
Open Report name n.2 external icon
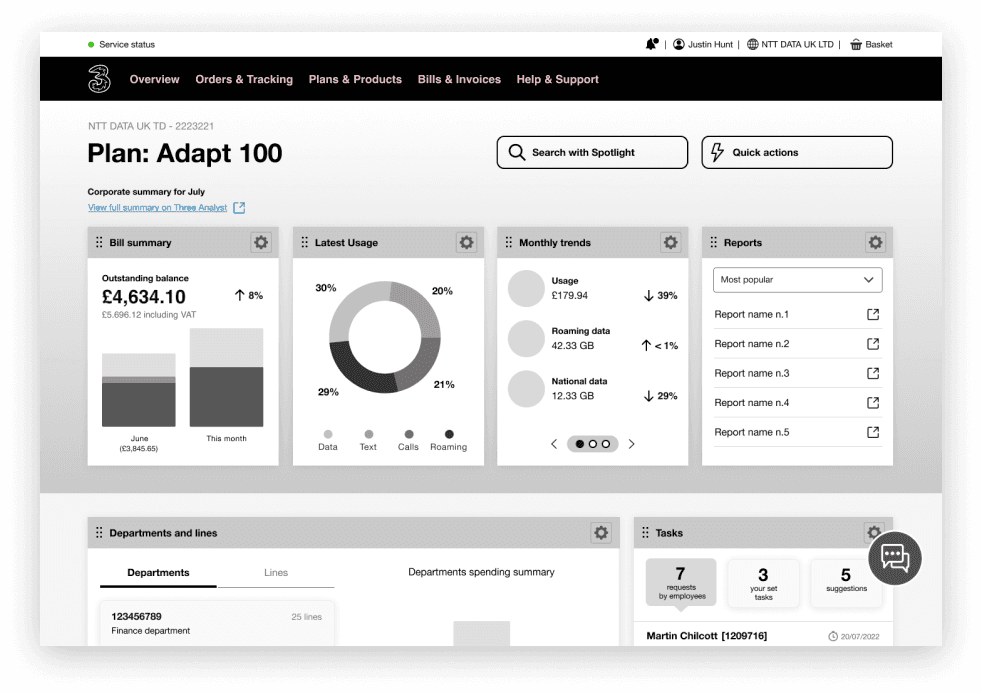(x=873, y=344)
